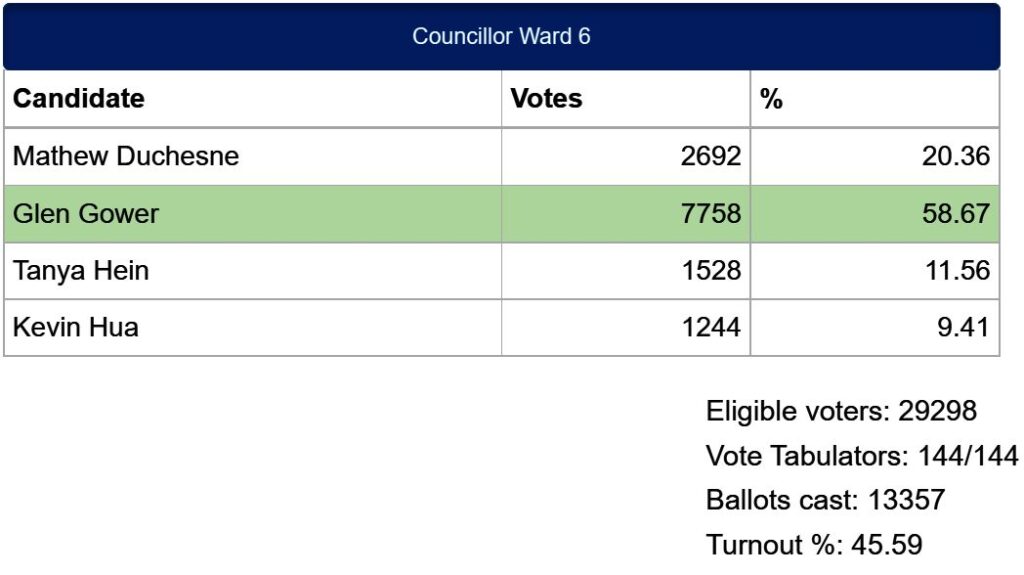Screen dimensions: 1024x575
Task: Click the Ballots cast: 13357 text
Action: coord(825,501)
